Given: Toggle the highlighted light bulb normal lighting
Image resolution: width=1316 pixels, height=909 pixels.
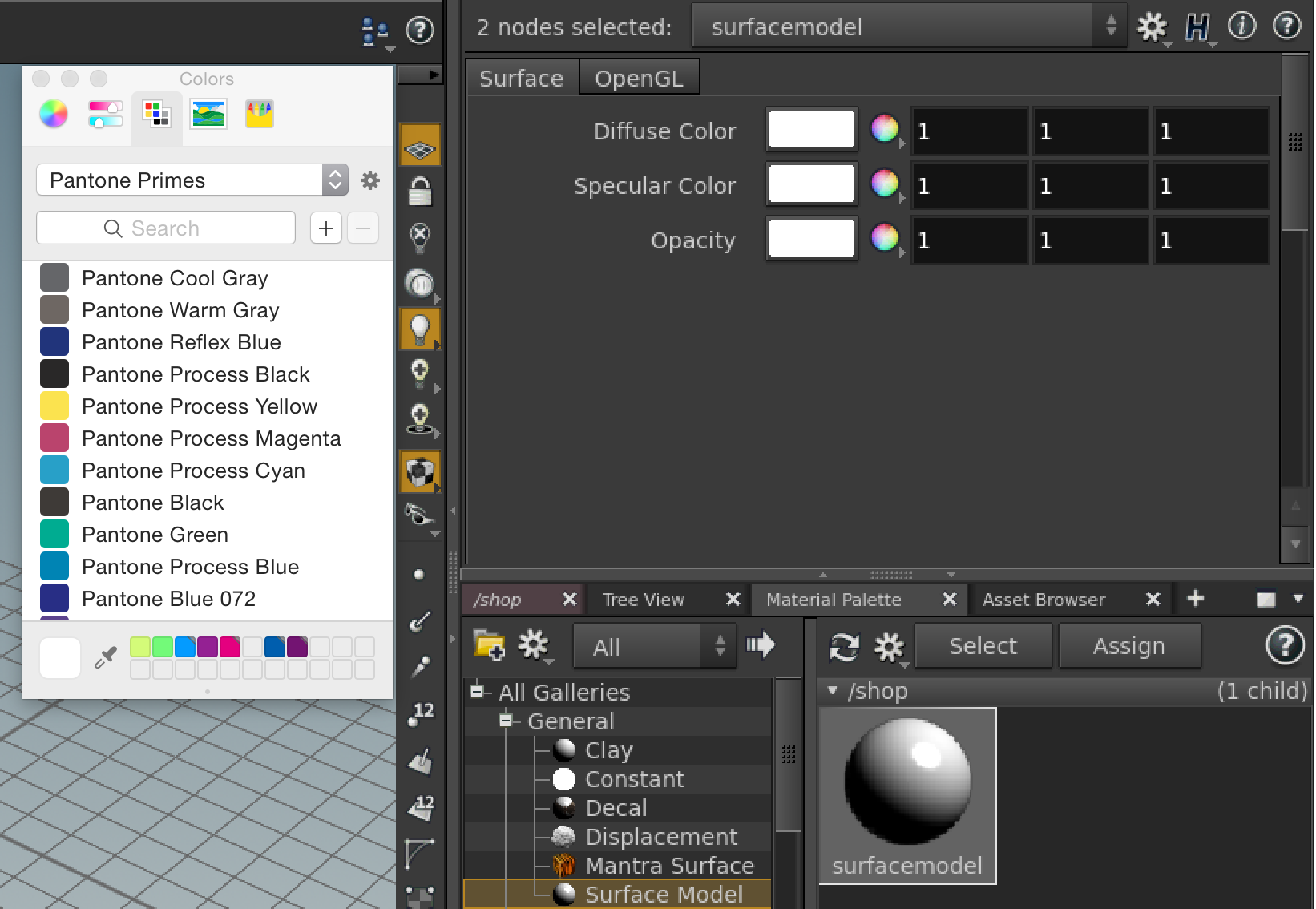Looking at the screenshot, I should coord(420,329).
